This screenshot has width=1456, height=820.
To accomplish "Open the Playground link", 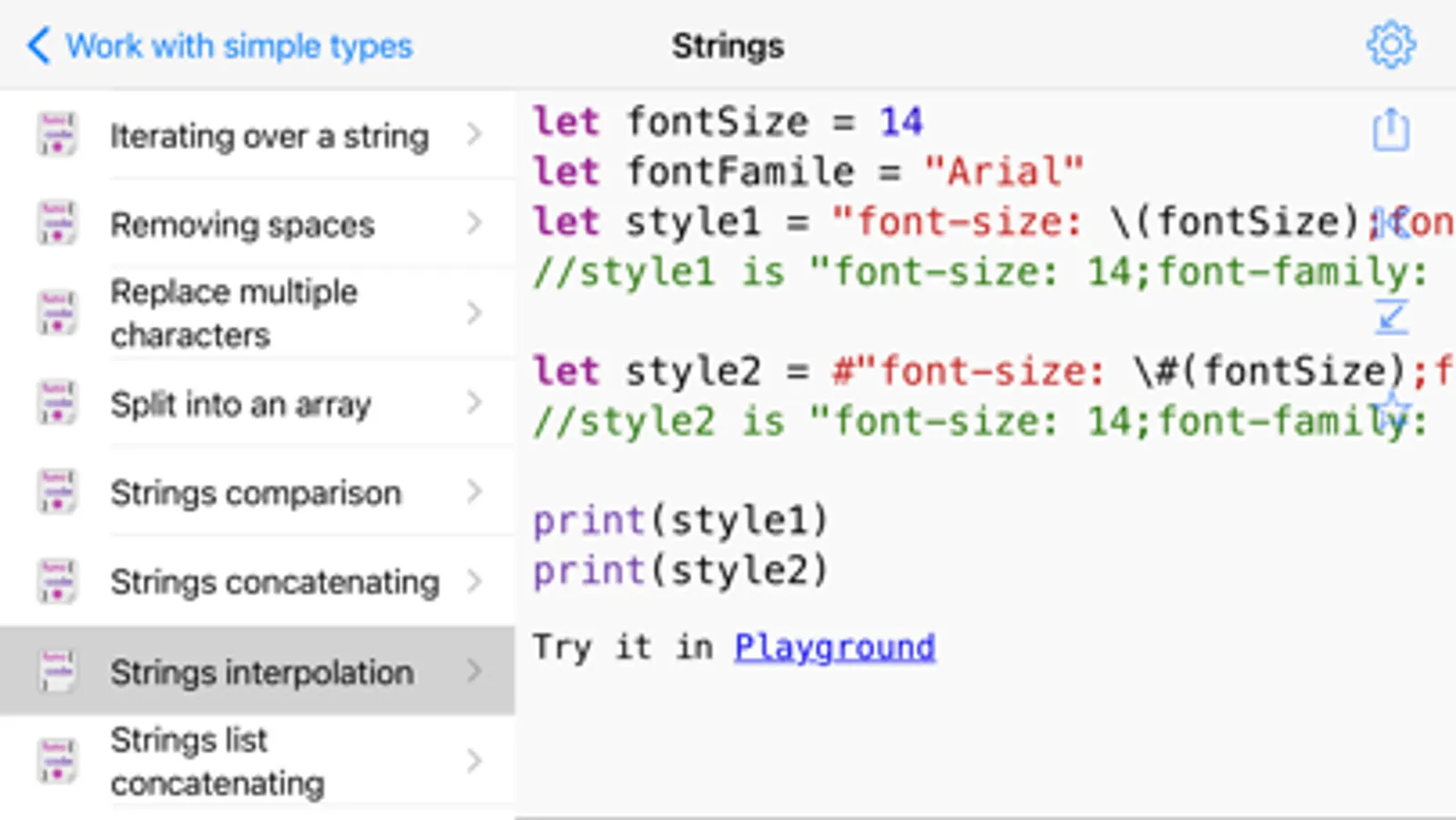I will coord(834,647).
